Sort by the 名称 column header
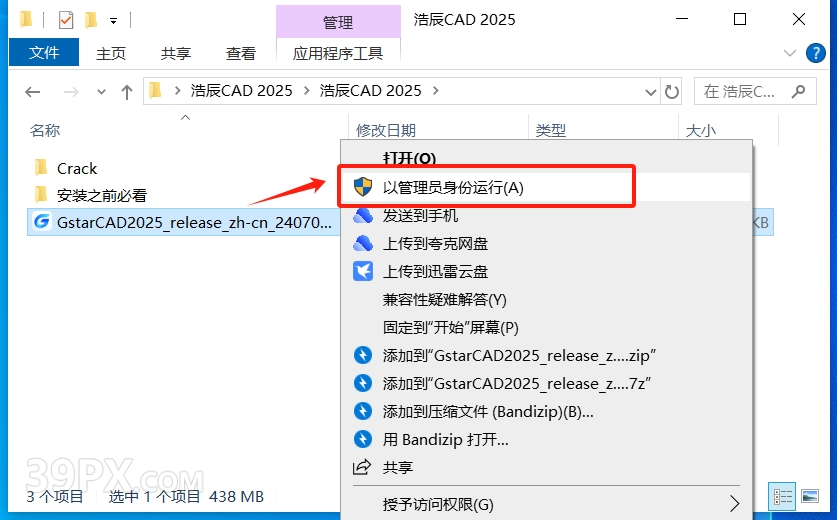 tap(45, 130)
